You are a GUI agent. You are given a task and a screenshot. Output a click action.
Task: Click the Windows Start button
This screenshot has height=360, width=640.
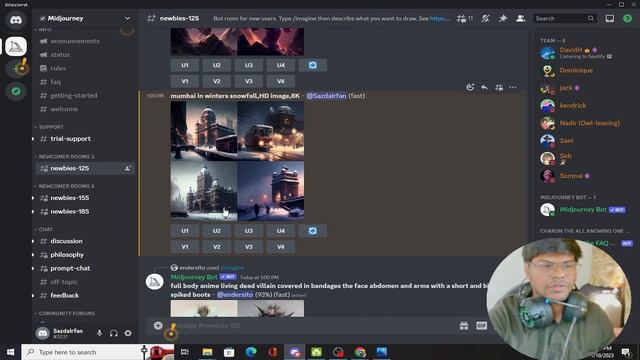pos(11,352)
